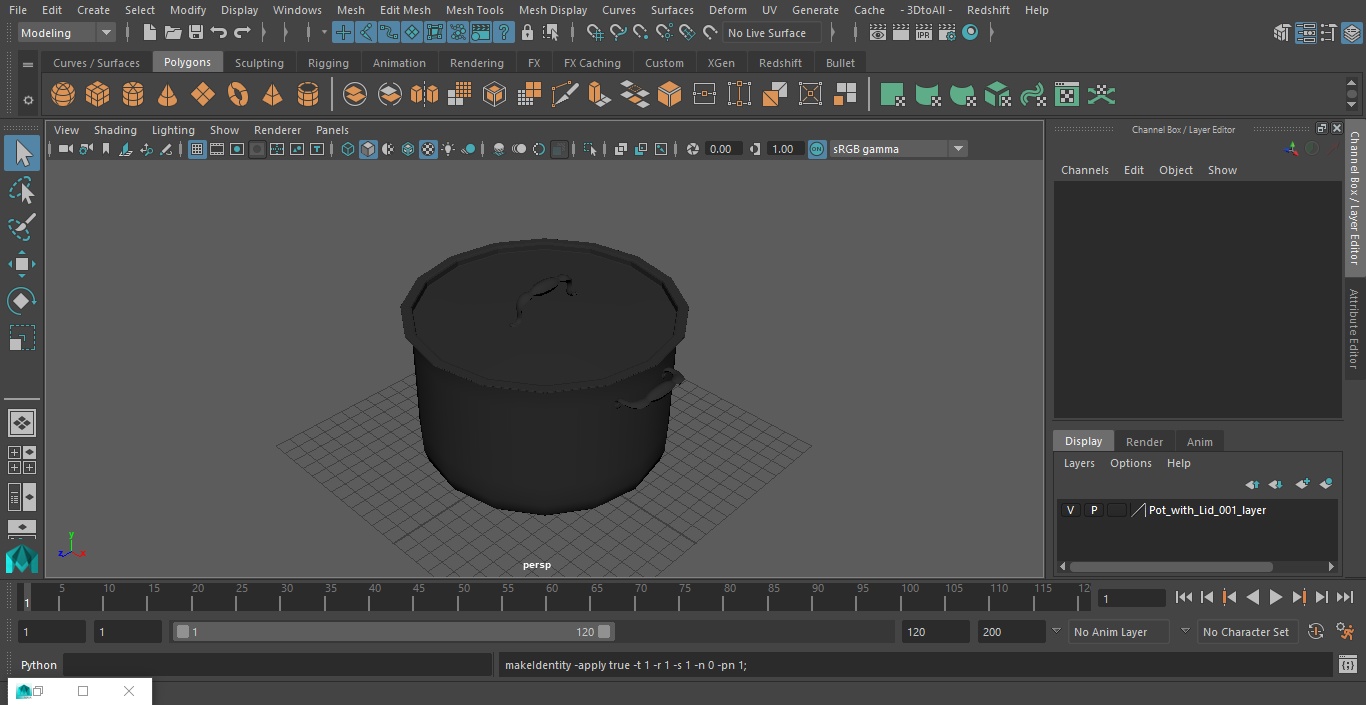1366x705 pixels.
Task: Click frame 60 on the time slider
Action: click(552, 597)
